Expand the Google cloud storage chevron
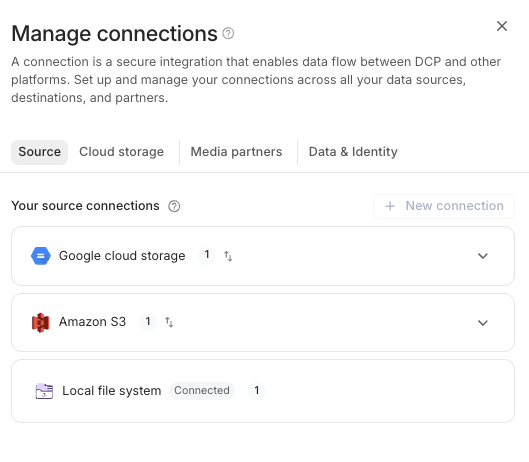 483,256
